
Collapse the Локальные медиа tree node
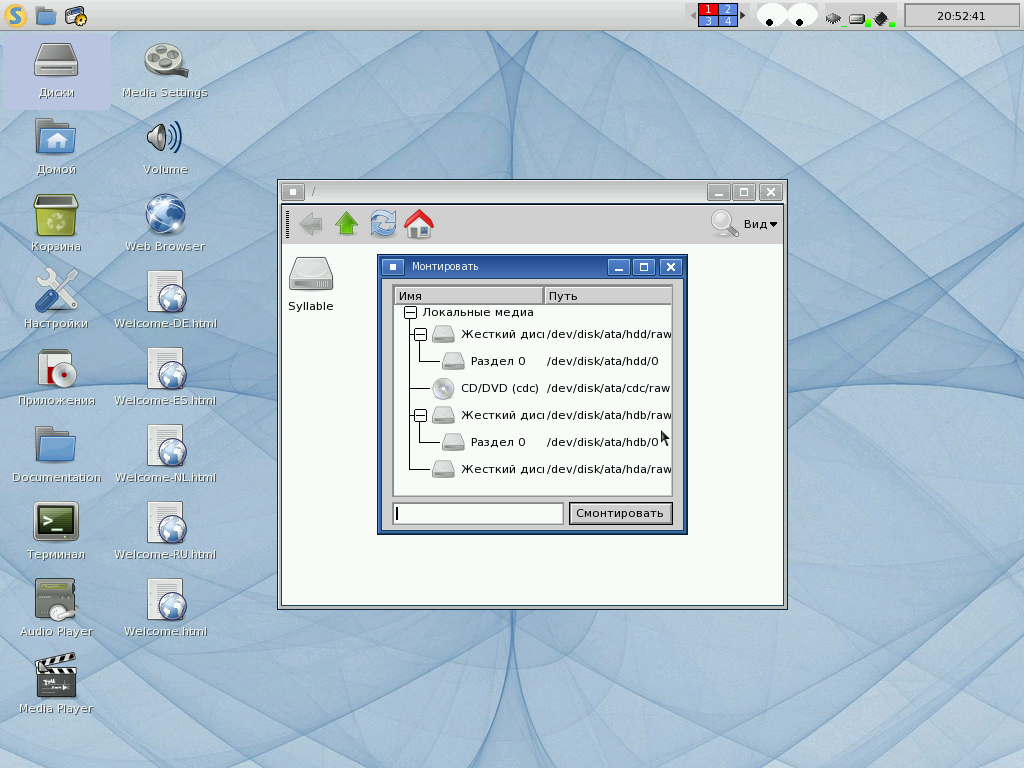[410, 313]
